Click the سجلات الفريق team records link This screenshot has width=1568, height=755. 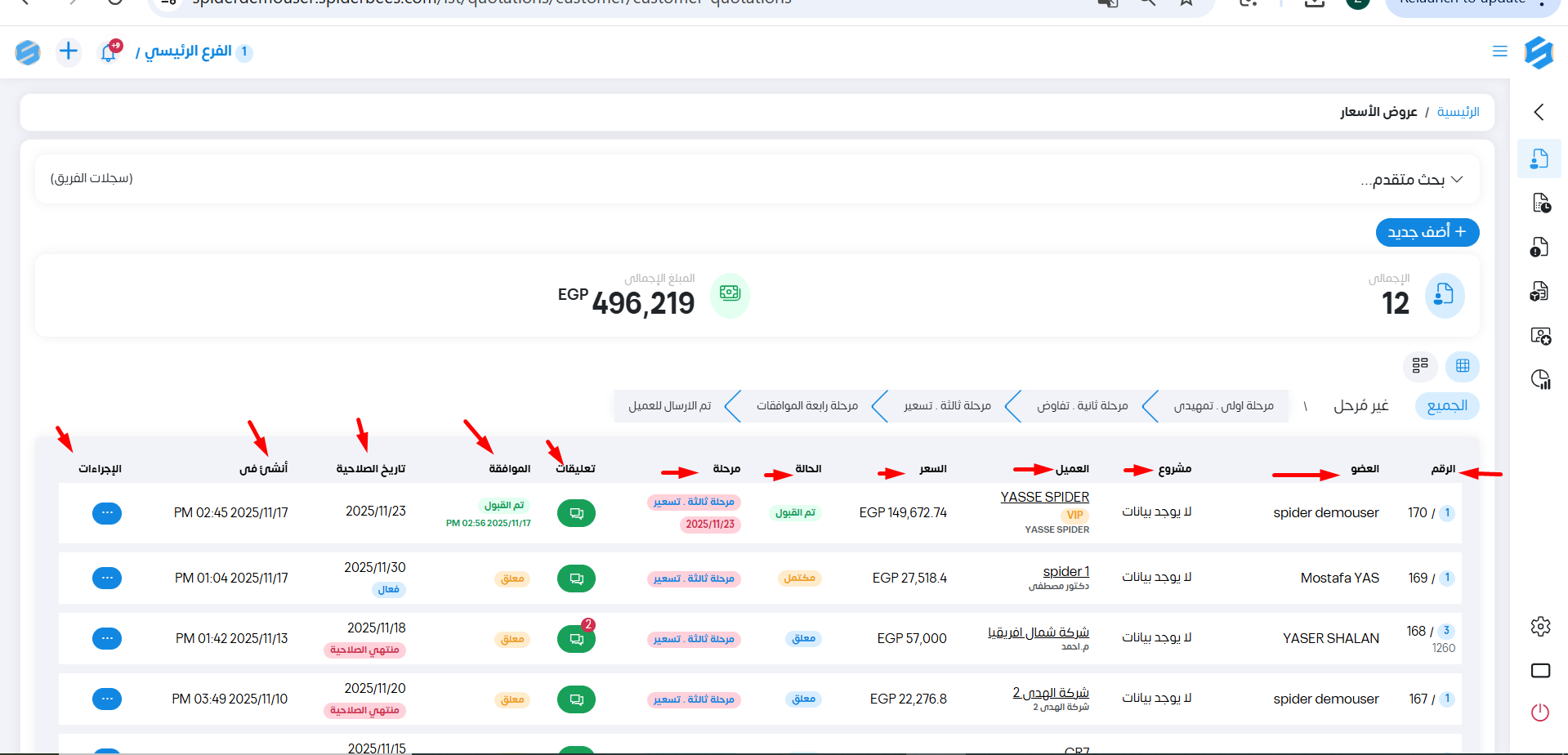[x=92, y=178]
